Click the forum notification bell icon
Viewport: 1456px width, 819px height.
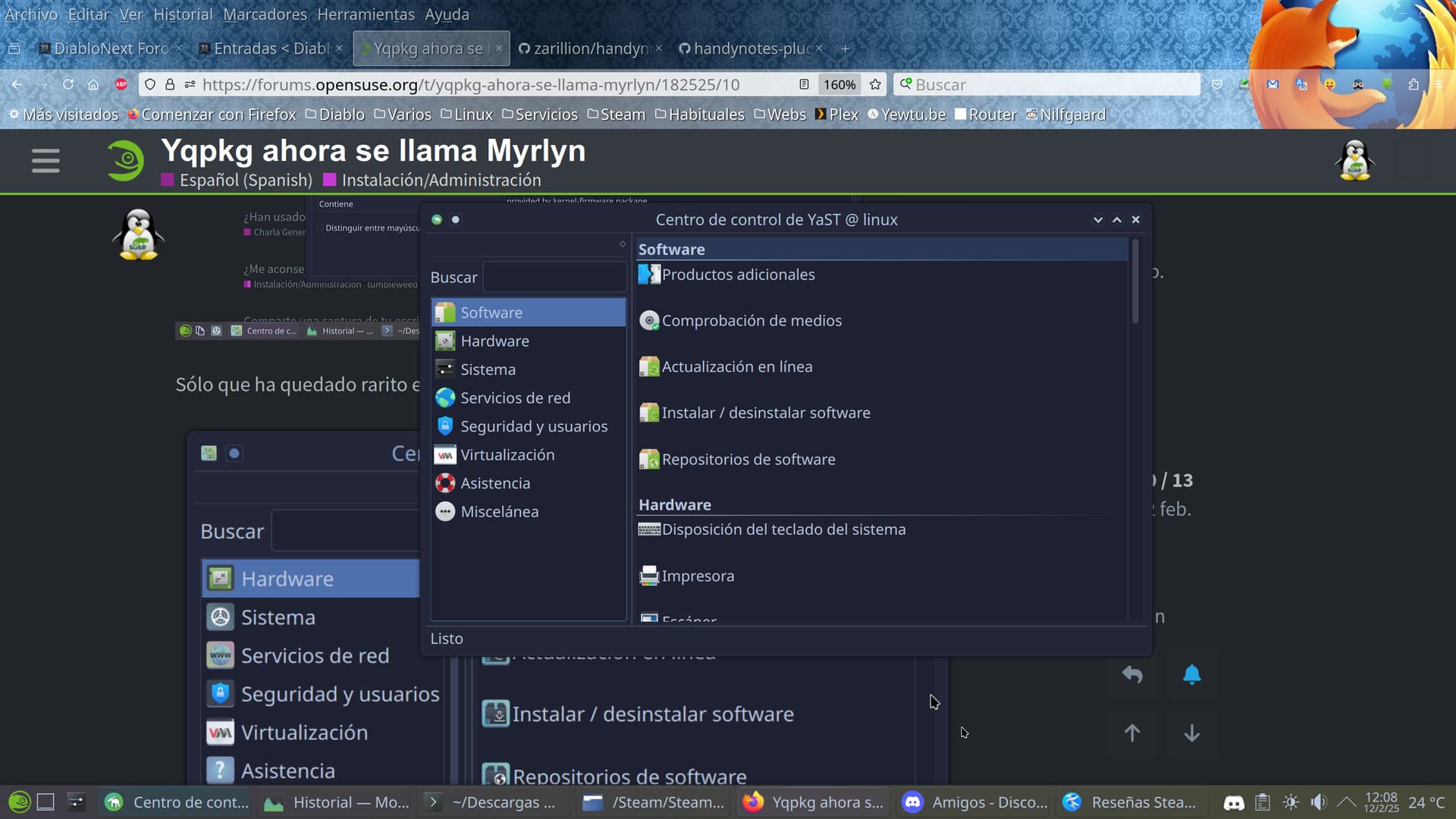coord(1191,674)
